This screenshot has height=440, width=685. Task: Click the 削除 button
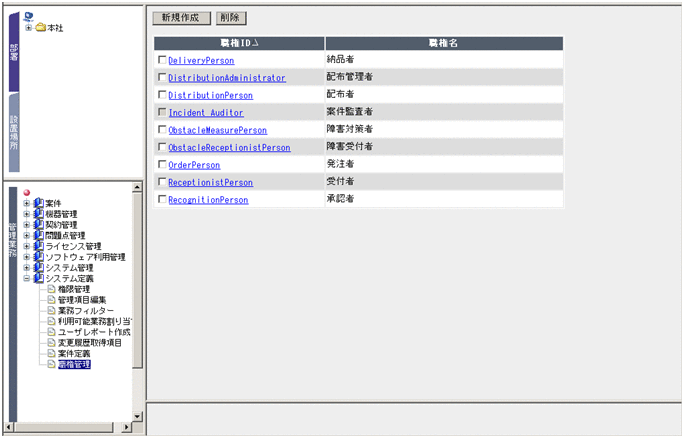coord(231,18)
